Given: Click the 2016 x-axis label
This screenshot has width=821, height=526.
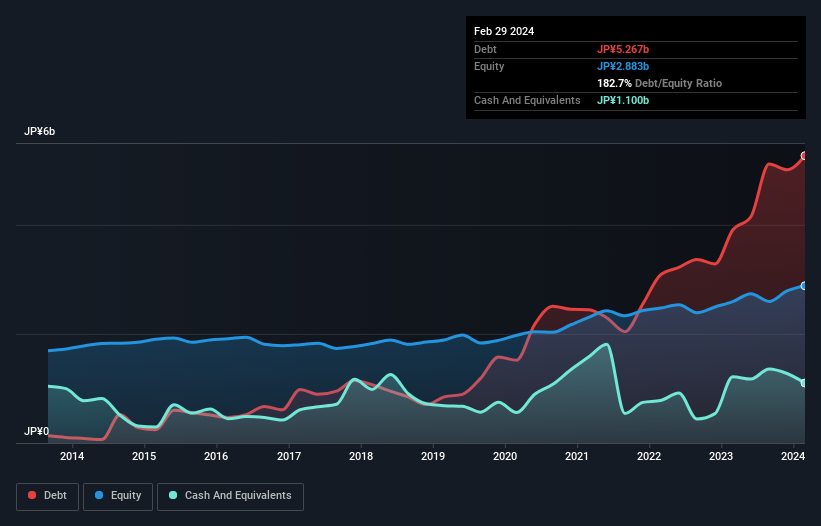Looking at the screenshot, I should [216, 456].
